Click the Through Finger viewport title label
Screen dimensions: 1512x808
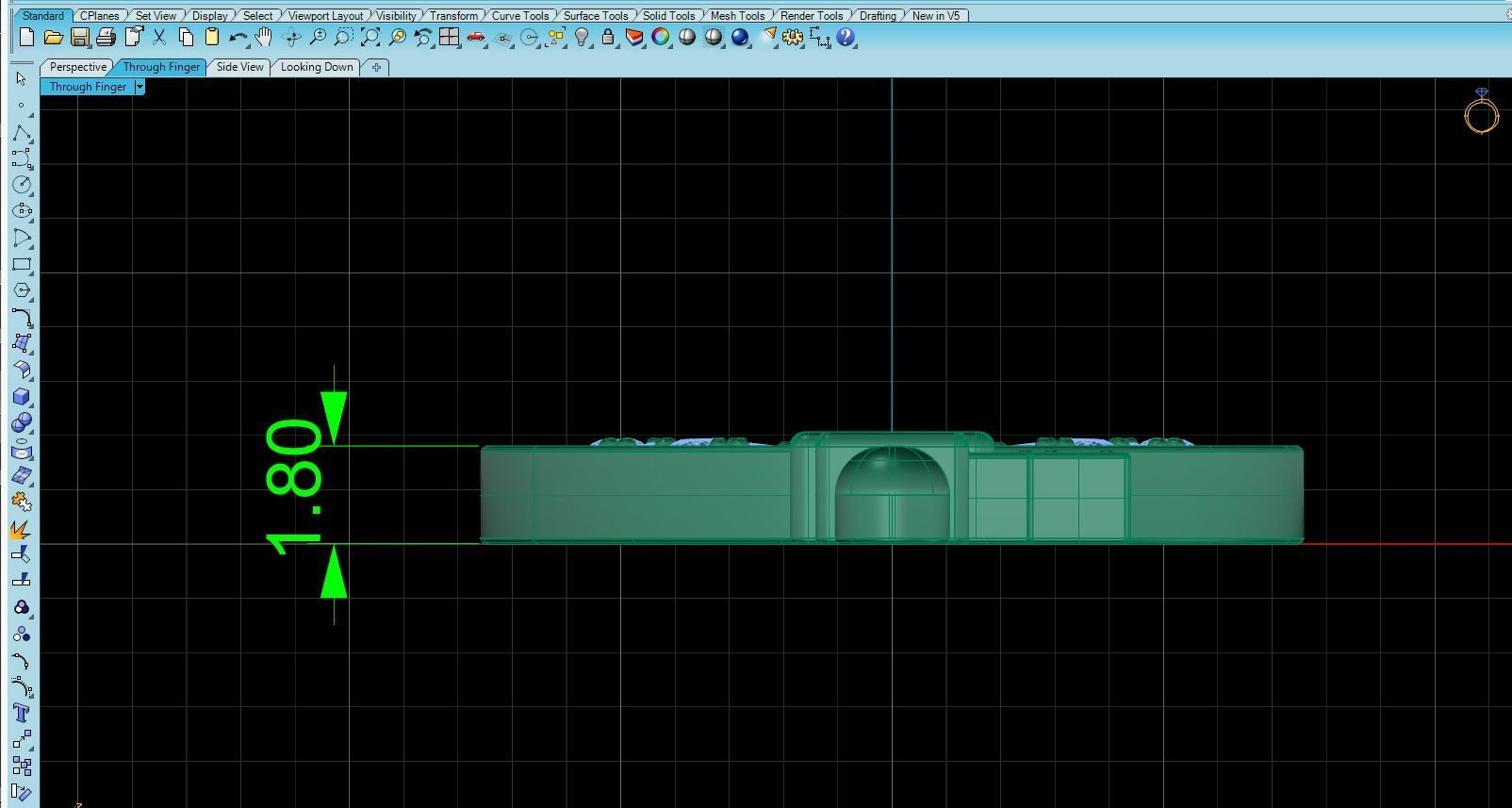pyautogui.click(x=88, y=87)
